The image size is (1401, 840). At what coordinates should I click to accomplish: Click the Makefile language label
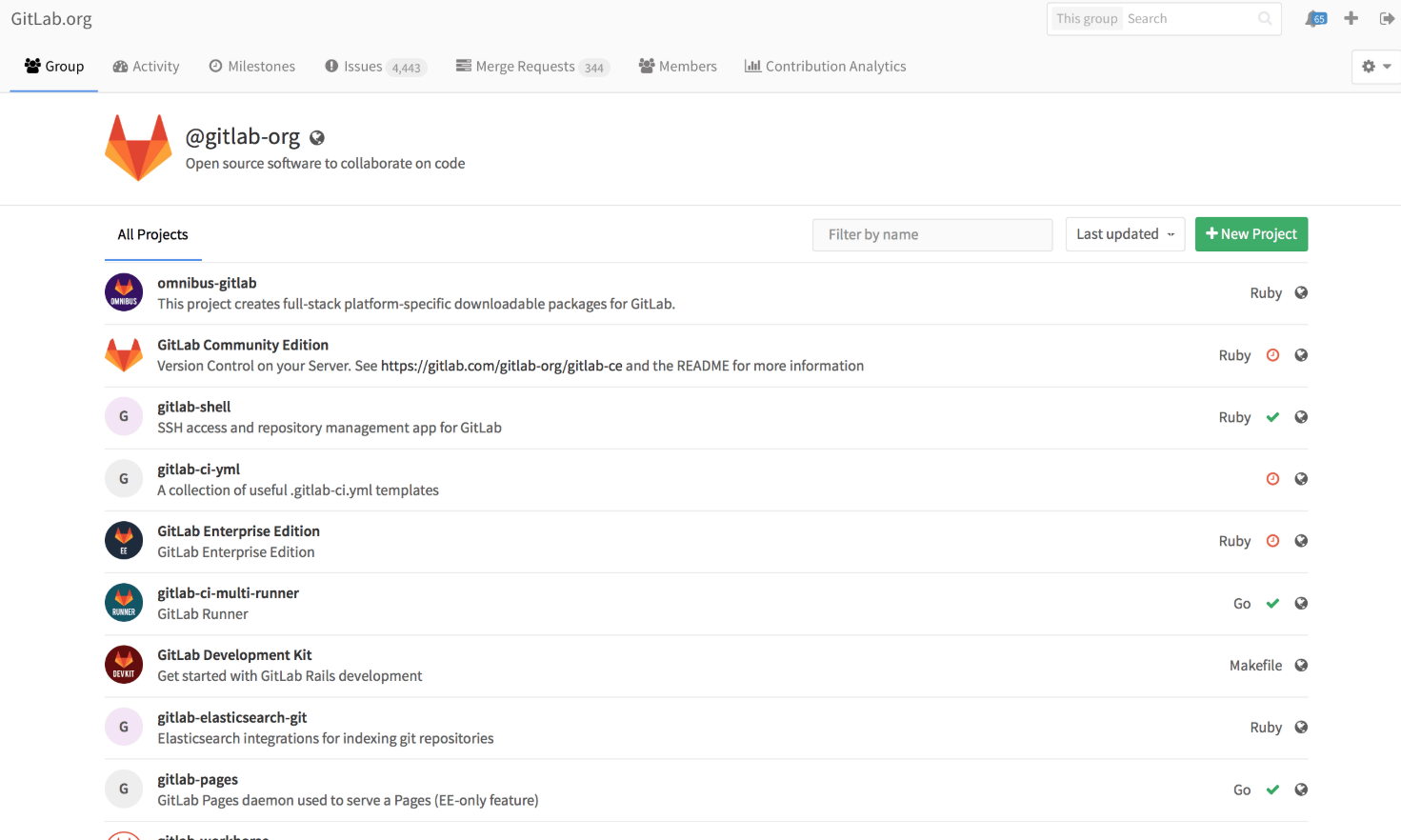[1256, 666]
